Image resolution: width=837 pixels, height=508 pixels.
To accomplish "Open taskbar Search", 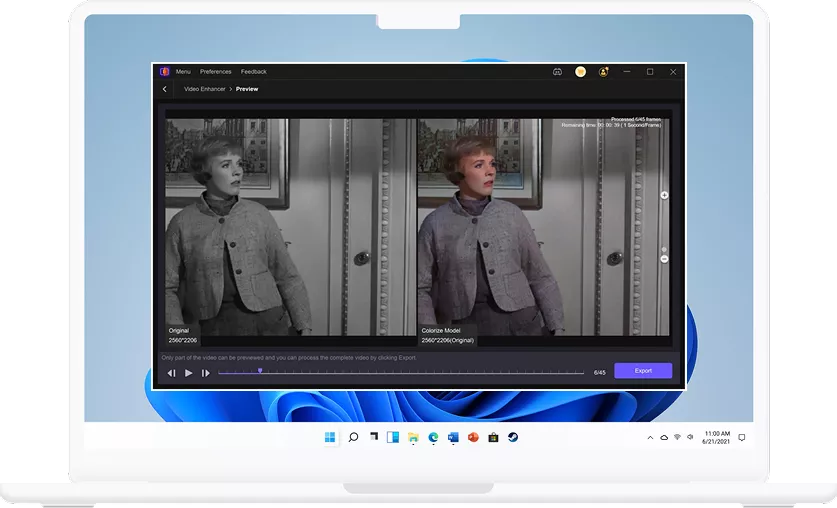I will [x=353, y=438].
